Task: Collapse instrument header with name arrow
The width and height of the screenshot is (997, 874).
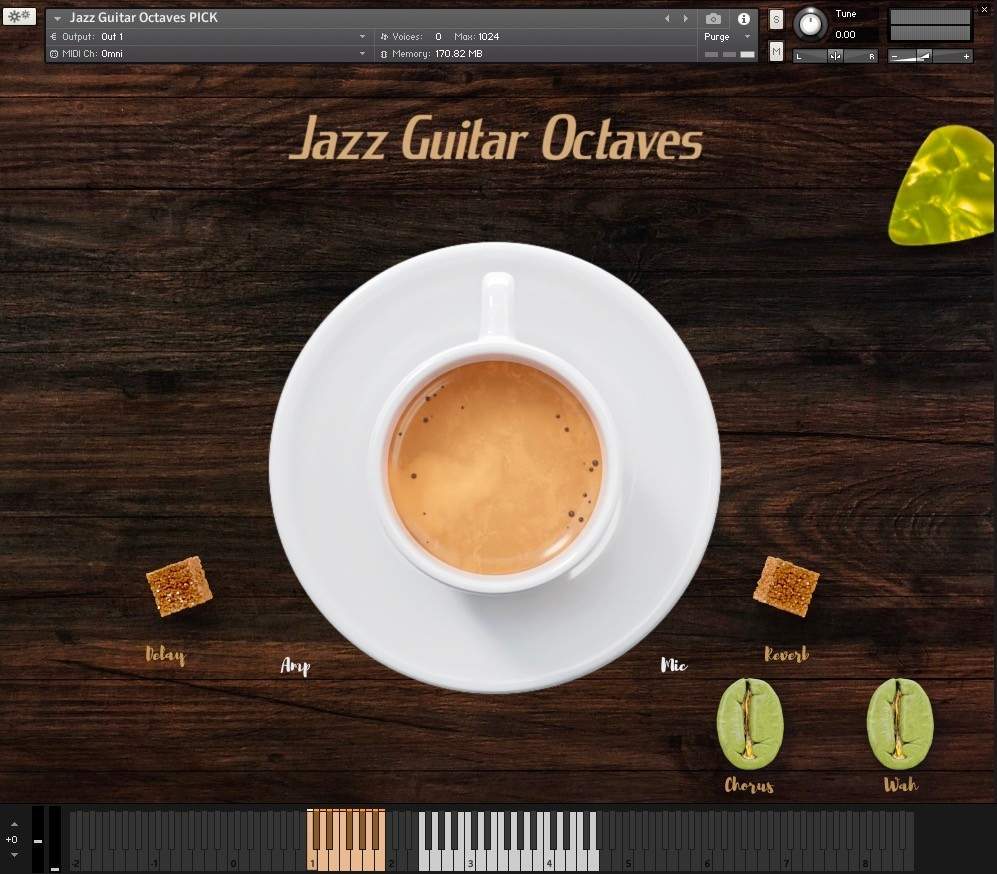Action: click(x=57, y=19)
